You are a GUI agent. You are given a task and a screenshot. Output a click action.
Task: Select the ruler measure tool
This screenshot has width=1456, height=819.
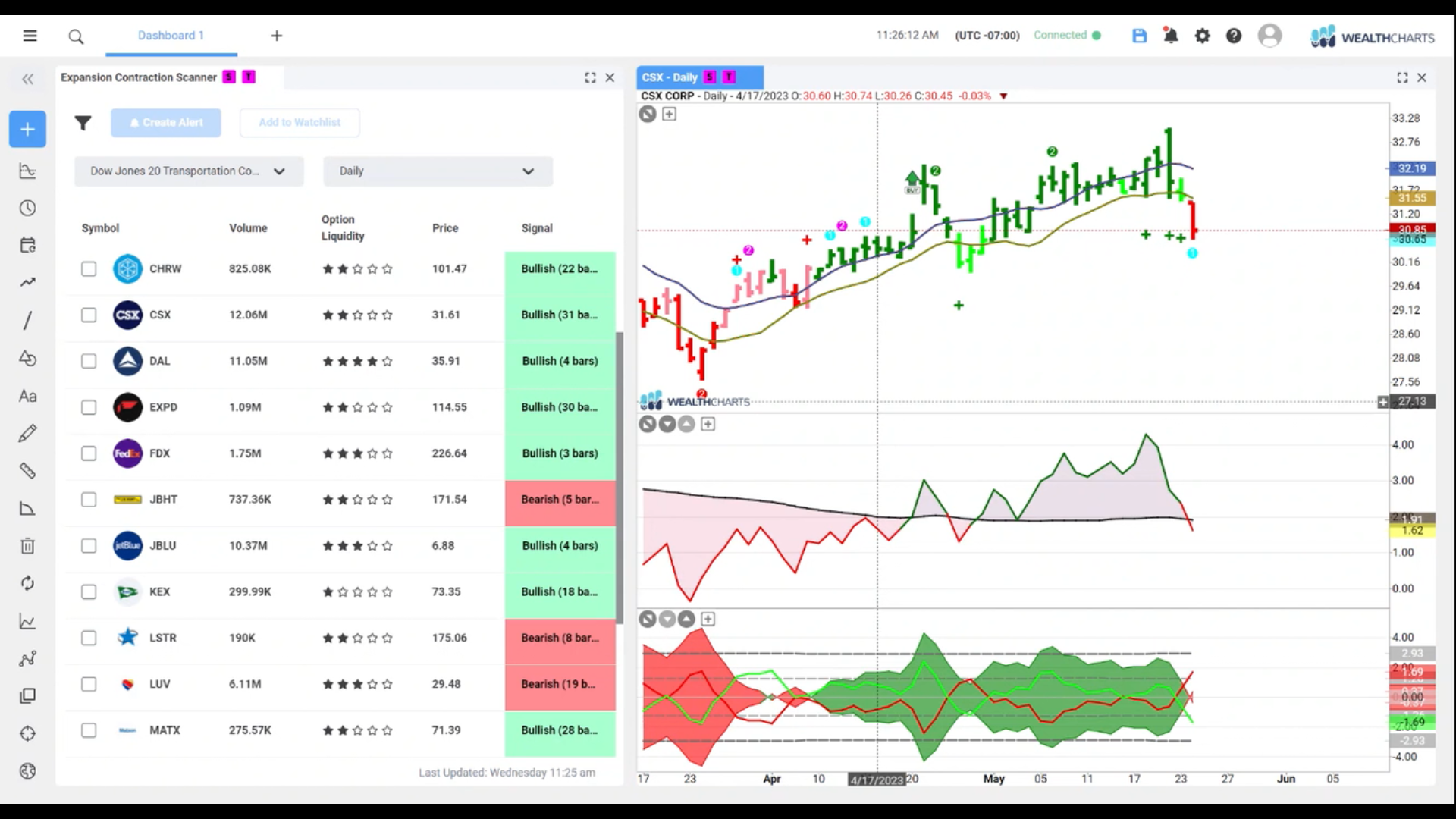pyautogui.click(x=27, y=471)
